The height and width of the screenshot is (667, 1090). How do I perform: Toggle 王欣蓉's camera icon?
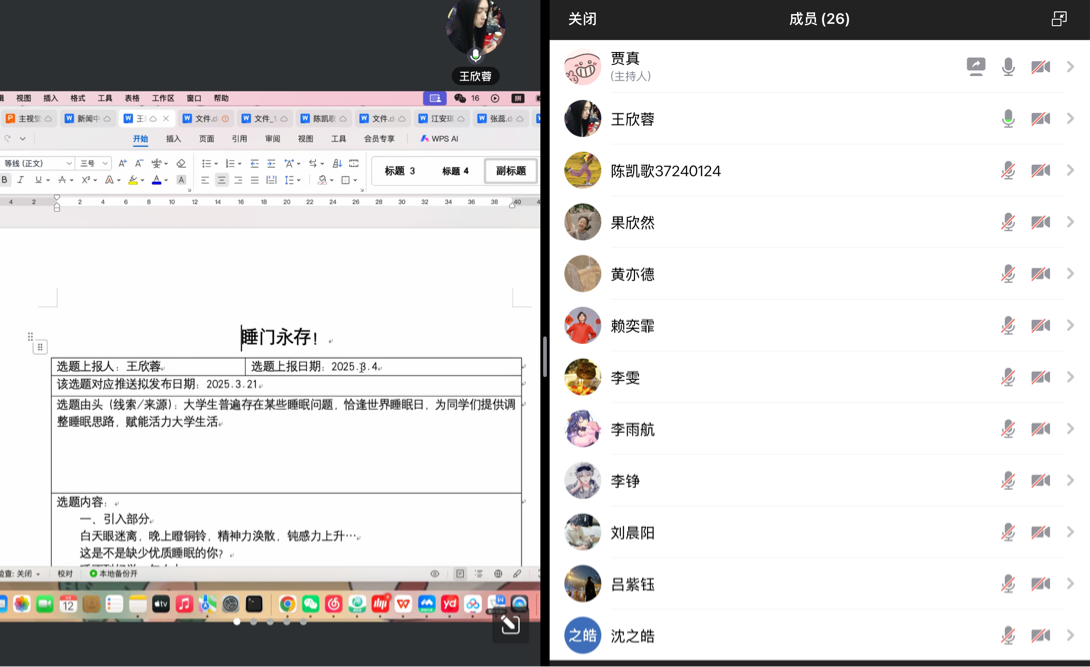click(1040, 118)
